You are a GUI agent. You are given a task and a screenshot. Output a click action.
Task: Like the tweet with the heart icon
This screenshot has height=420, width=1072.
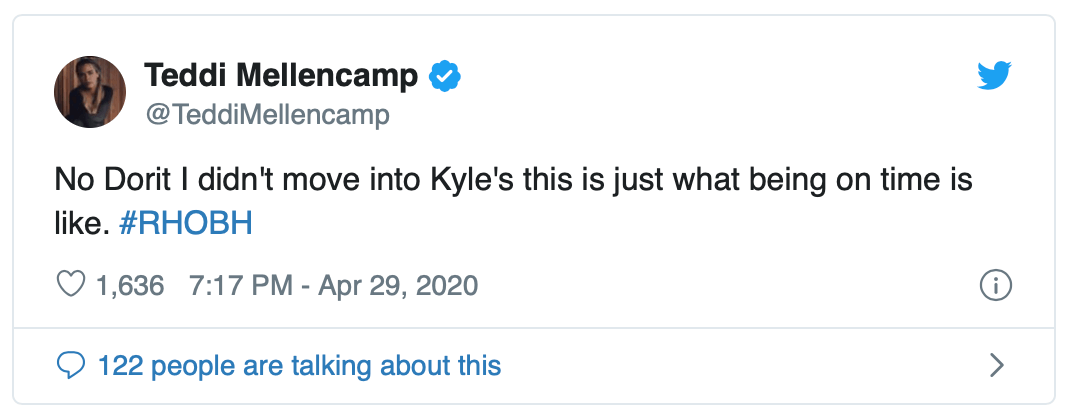coord(70,286)
